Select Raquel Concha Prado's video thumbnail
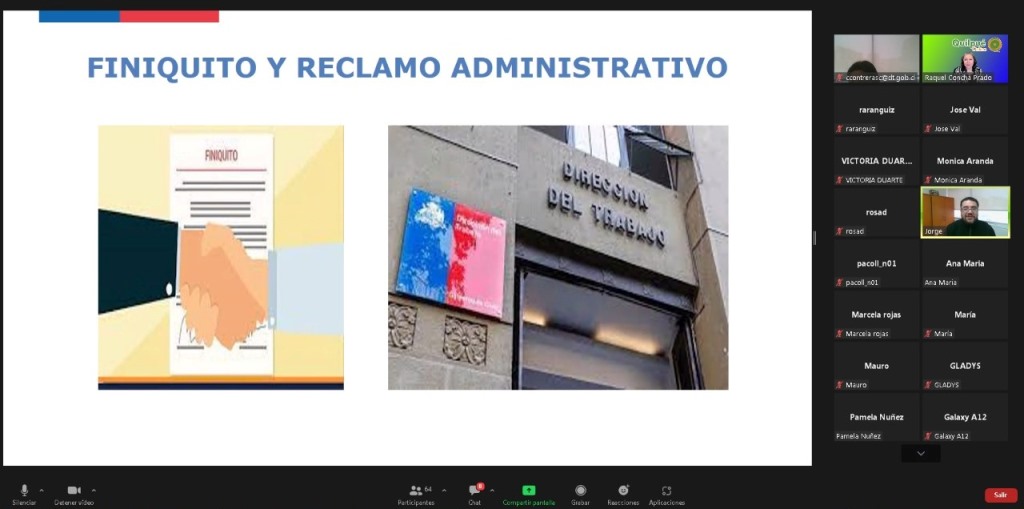This screenshot has height=509, width=1024. click(965, 58)
